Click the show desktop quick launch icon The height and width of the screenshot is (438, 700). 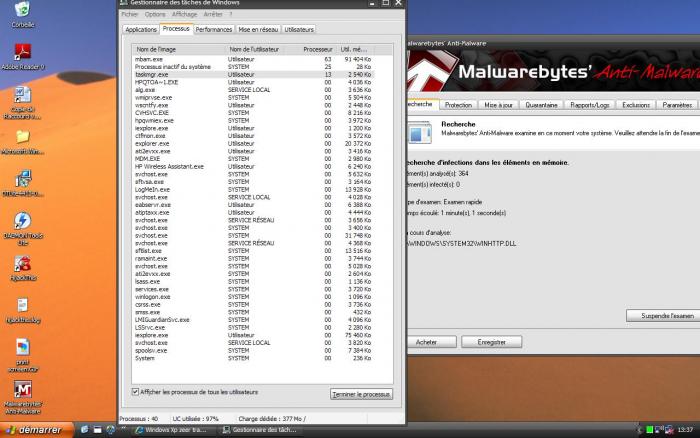click(x=97, y=430)
